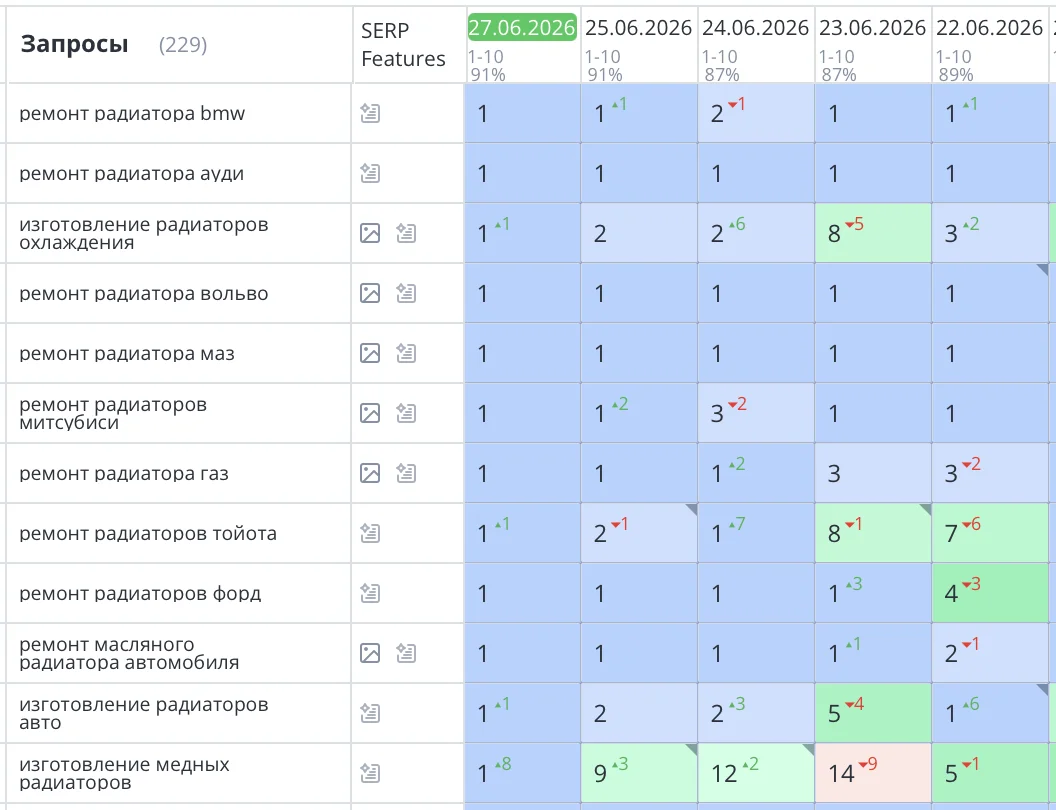Image resolution: width=1056 pixels, height=810 pixels.
Task: Open query изготовление медных радиаторов
Action: pos(124,773)
